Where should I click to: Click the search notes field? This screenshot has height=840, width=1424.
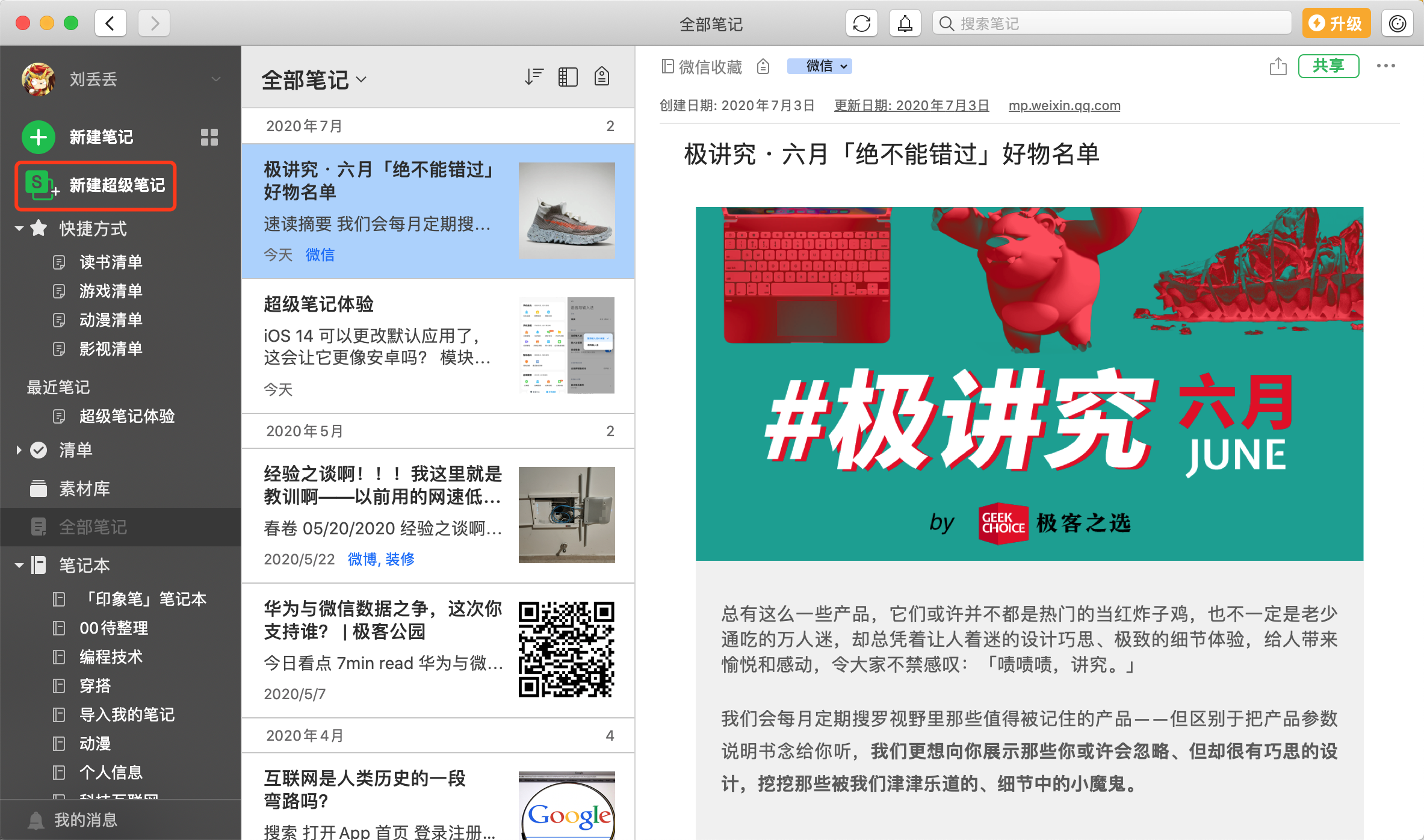point(1112,23)
